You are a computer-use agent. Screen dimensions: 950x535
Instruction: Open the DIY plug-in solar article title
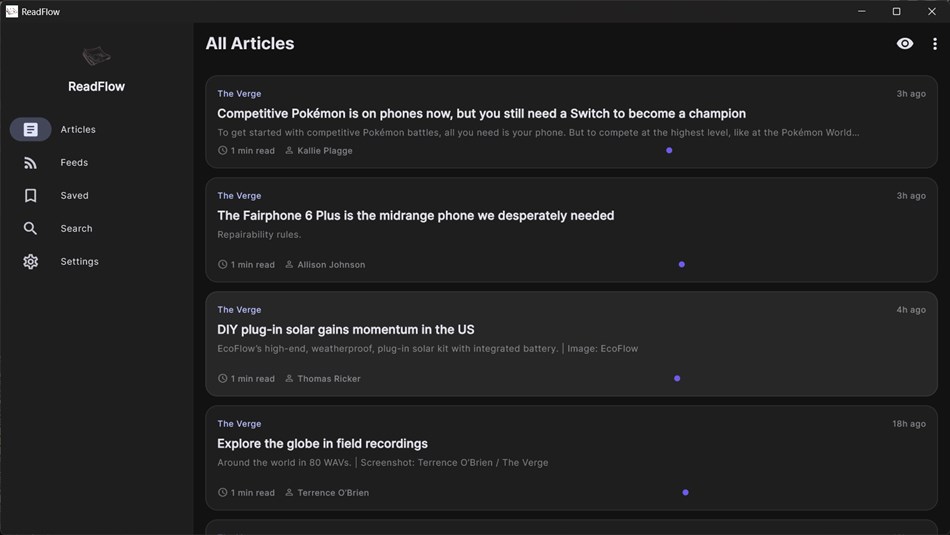pos(345,330)
